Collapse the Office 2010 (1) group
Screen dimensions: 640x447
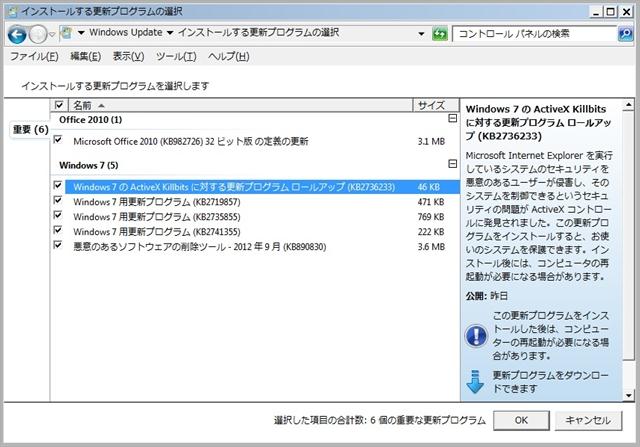(452, 118)
